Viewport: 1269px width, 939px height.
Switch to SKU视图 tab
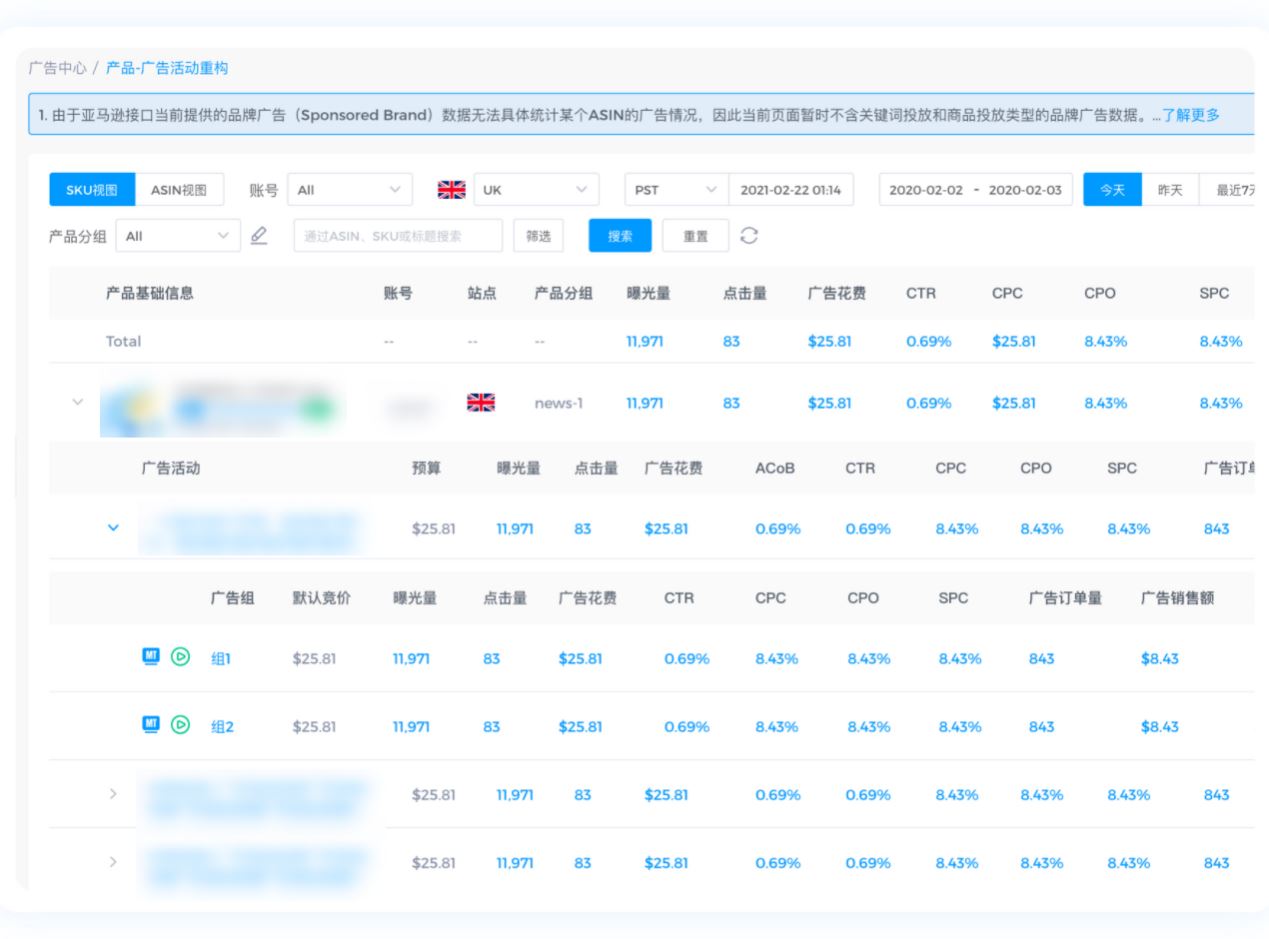click(92, 190)
